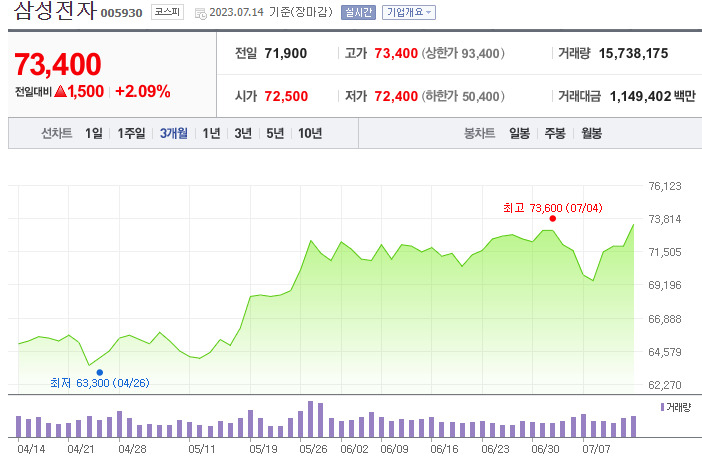Click the 05/26 date axis label
The image size is (702, 468).
pyautogui.click(x=313, y=449)
